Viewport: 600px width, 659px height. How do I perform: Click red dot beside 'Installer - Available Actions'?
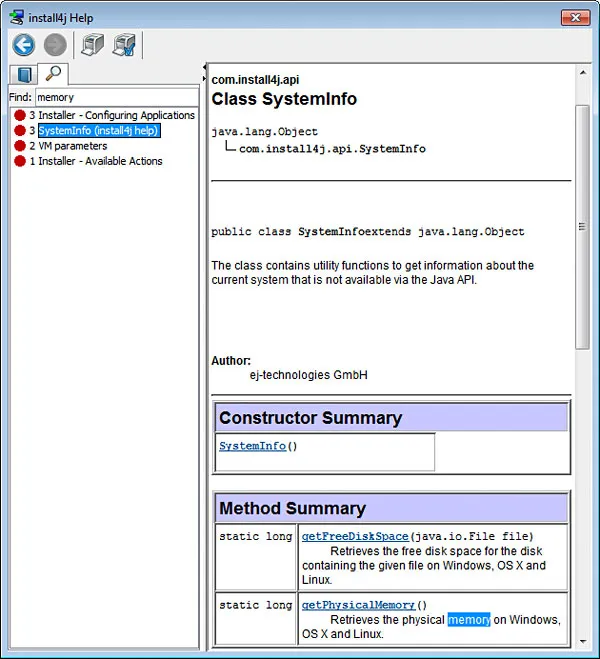[x=20, y=161]
